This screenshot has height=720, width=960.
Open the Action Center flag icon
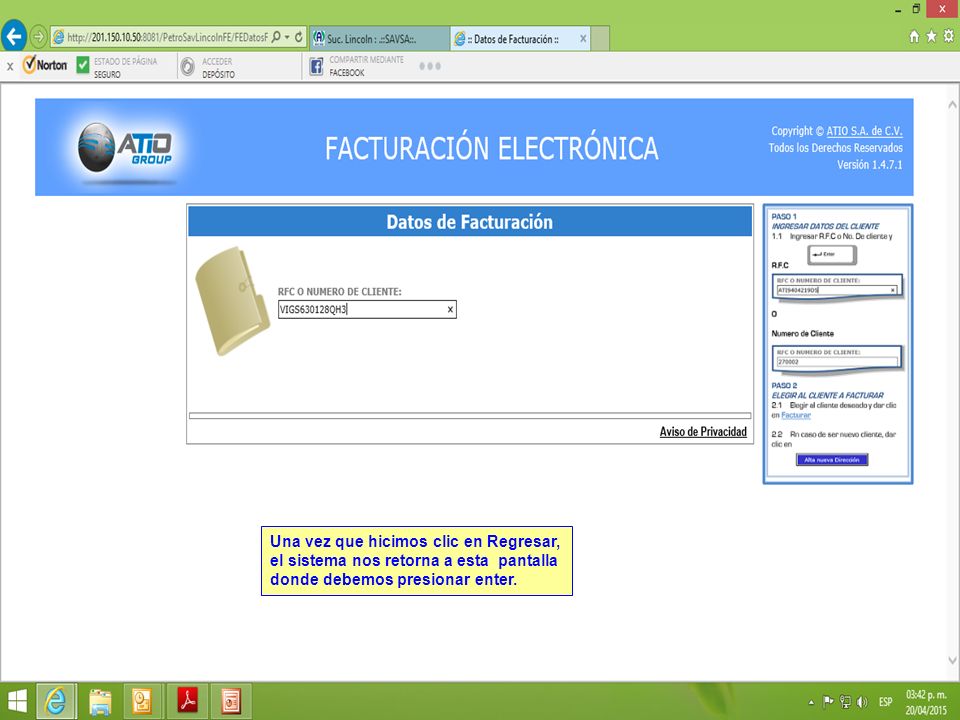tap(828, 702)
